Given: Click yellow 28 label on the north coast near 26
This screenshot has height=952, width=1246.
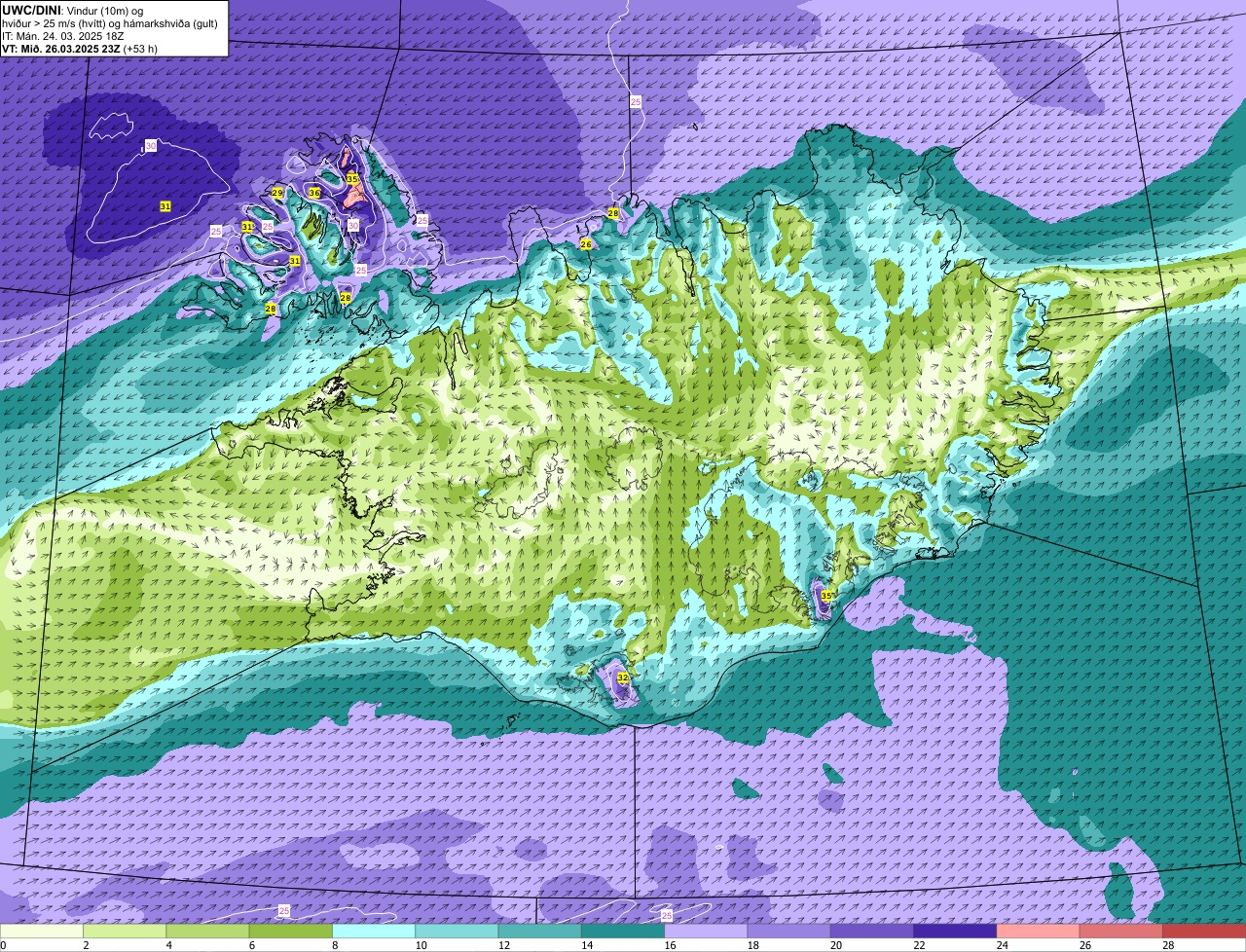Looking at the screenshot, I should coord(613,213).
